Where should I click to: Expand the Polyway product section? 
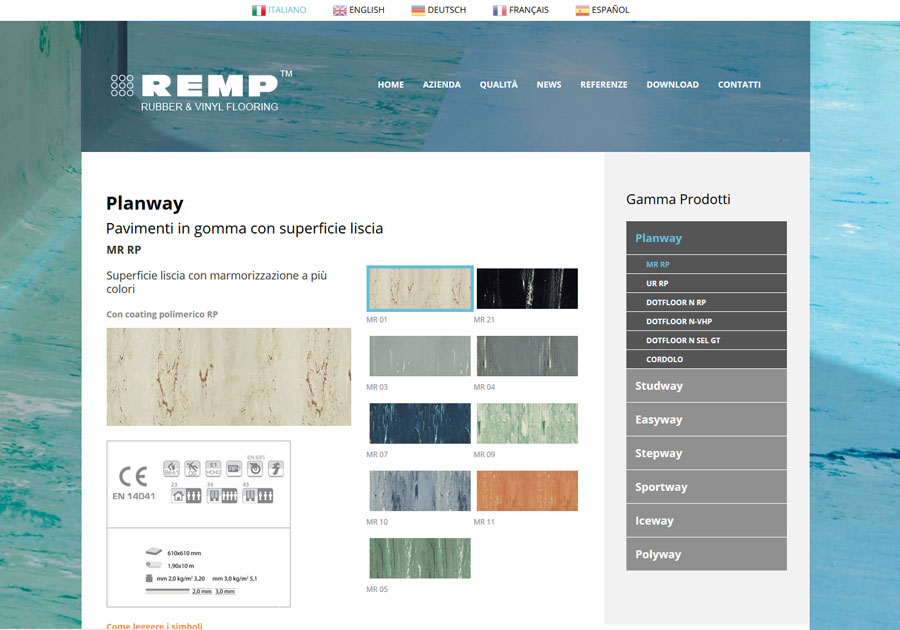[707, 554]
